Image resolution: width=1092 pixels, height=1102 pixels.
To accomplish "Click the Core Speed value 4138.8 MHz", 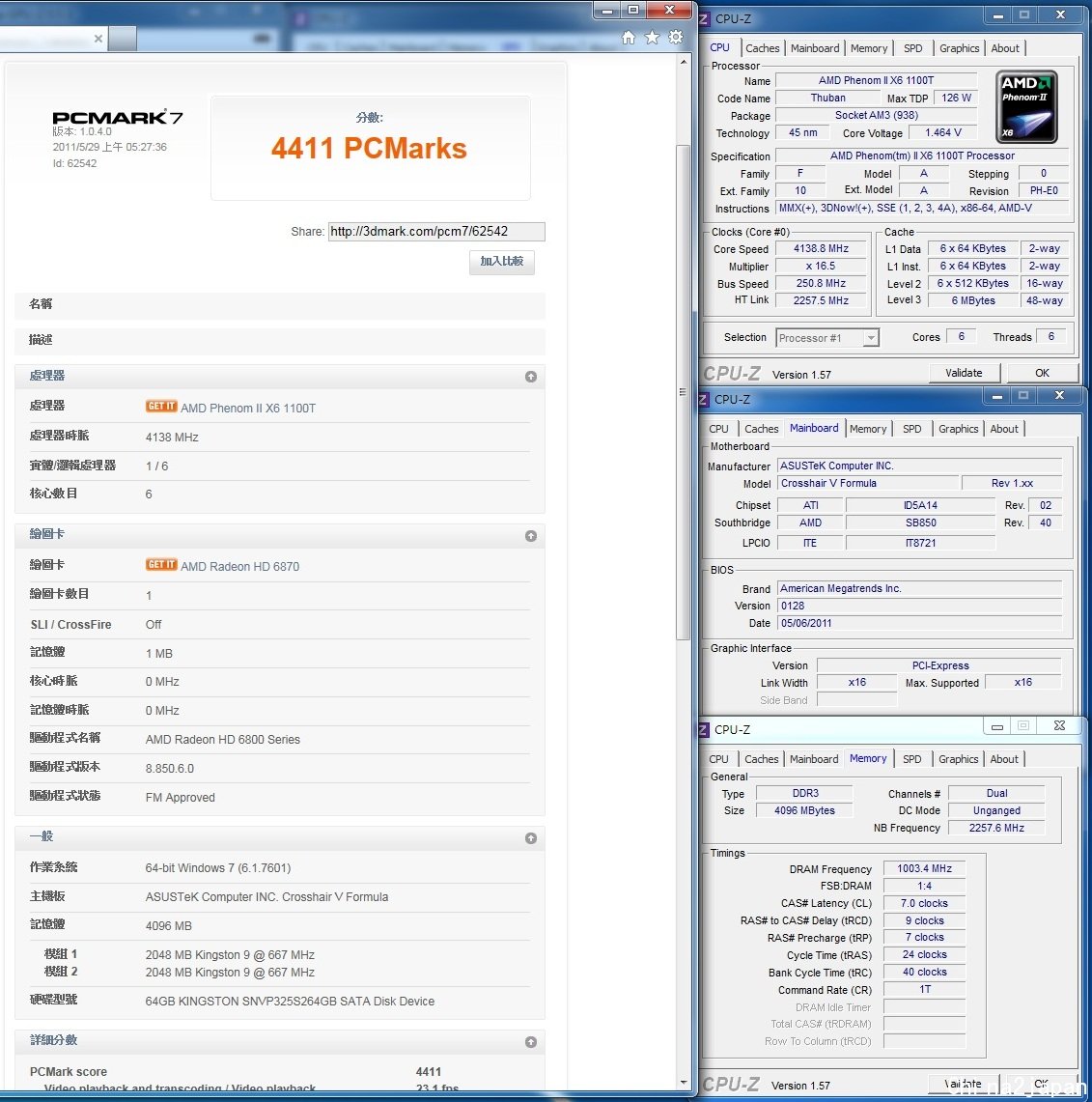I will (x=821, y=249).
